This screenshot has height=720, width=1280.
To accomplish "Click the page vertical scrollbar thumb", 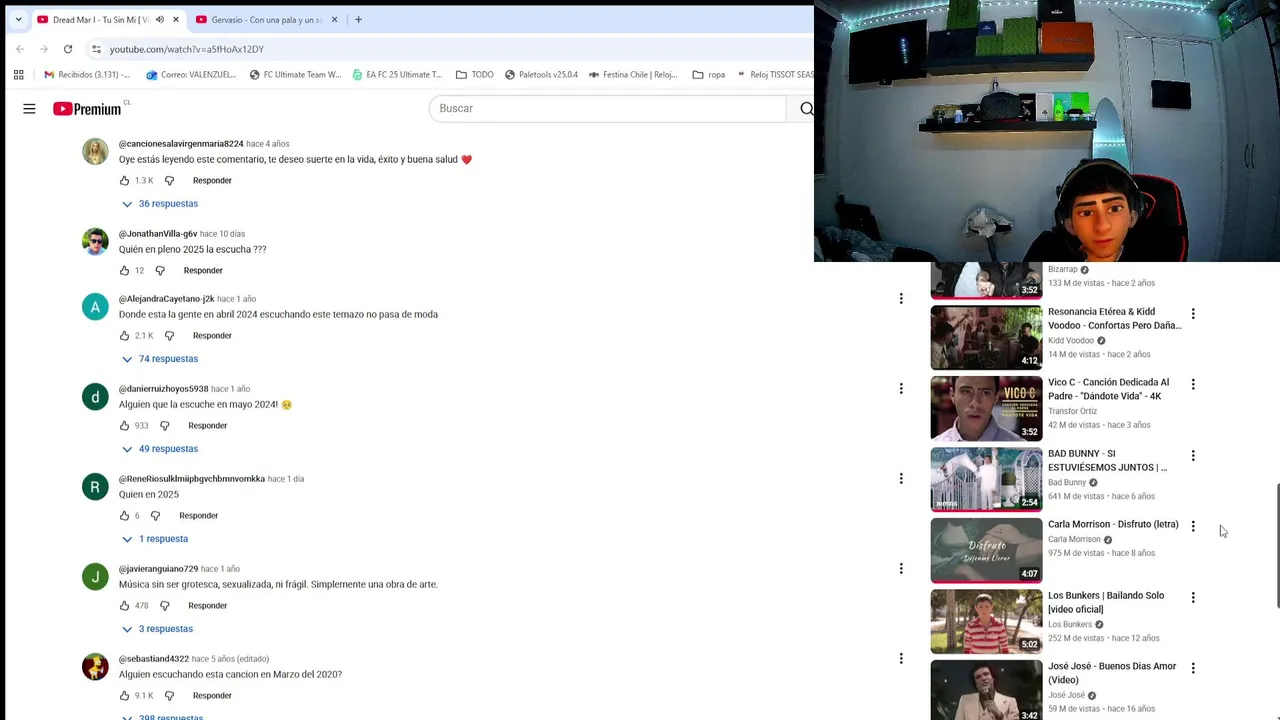I will (x=1277, y=545).
